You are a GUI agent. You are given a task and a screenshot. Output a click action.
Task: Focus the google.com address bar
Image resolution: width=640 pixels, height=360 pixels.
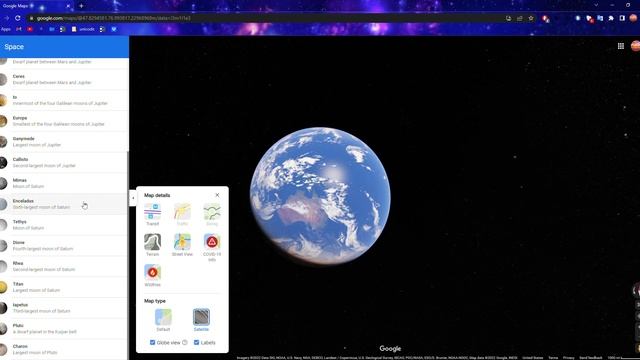265,18
